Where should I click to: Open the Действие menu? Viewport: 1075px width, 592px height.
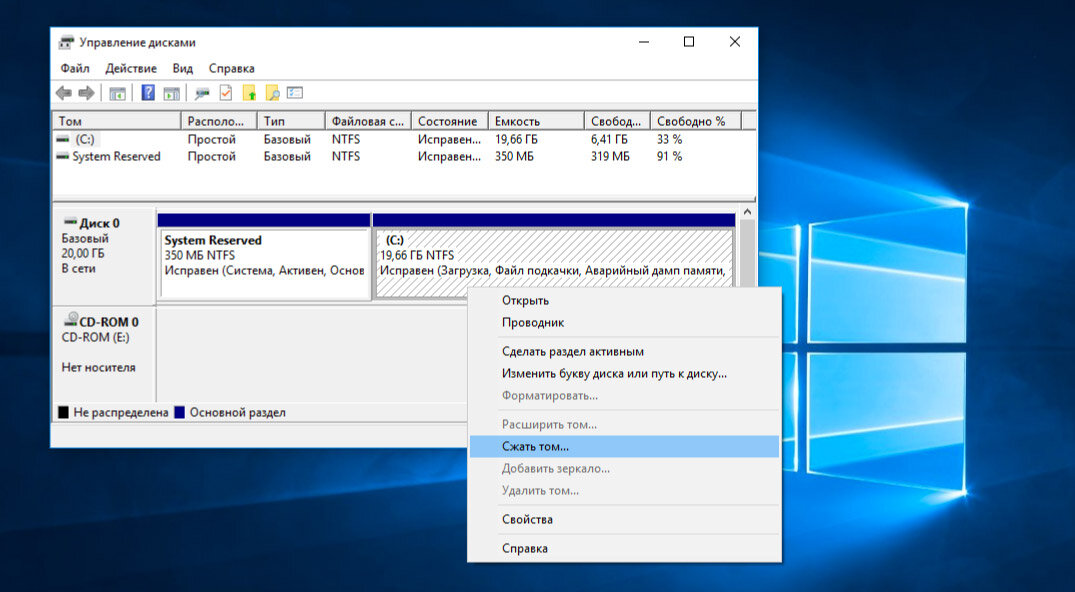(131, 69)
